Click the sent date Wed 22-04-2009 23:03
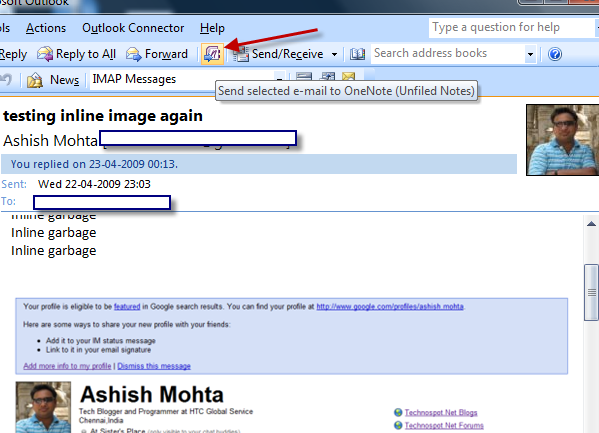Screen dimensions: 599x433 [94, 184]
